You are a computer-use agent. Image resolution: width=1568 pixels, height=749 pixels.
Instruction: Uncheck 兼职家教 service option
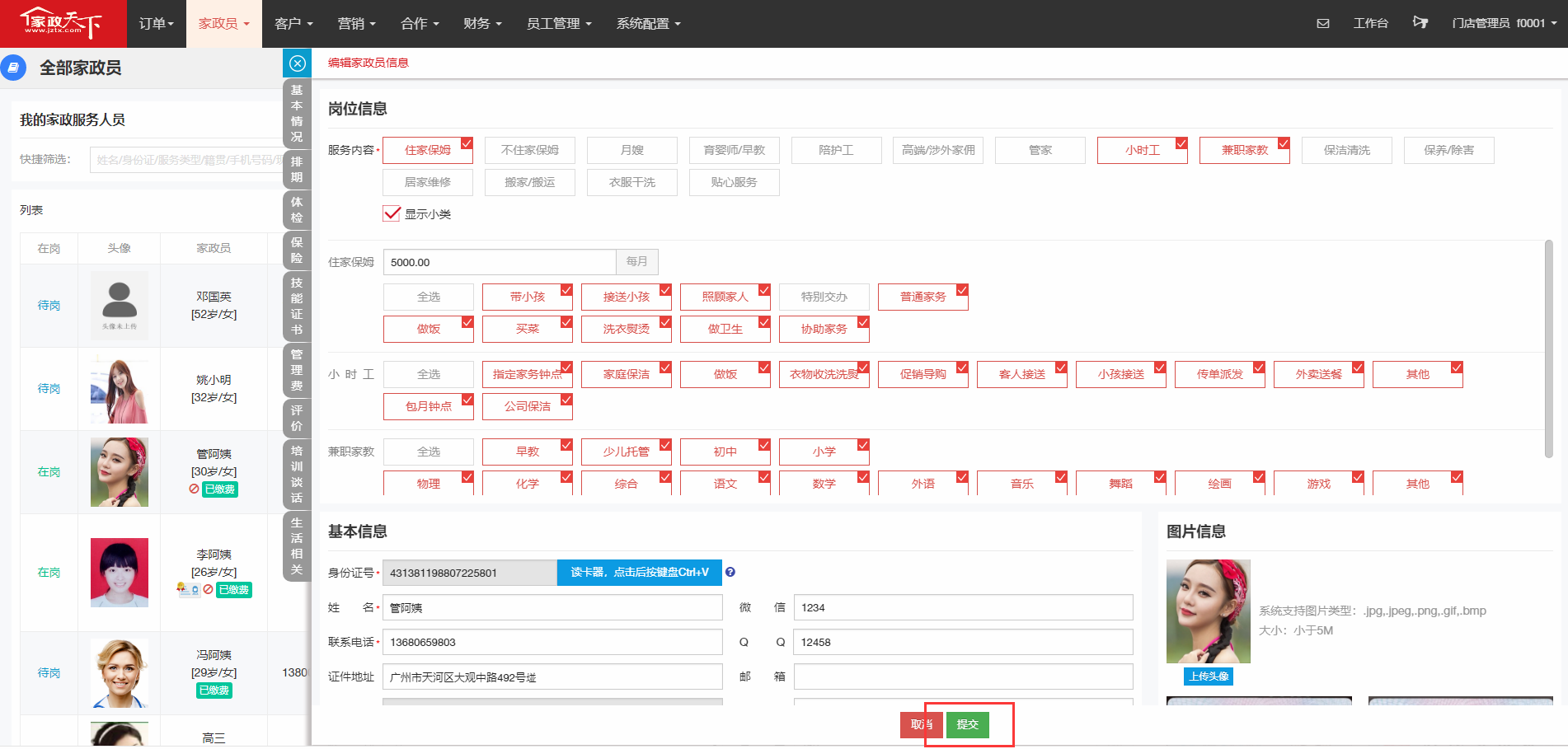tap(1245, 150)
